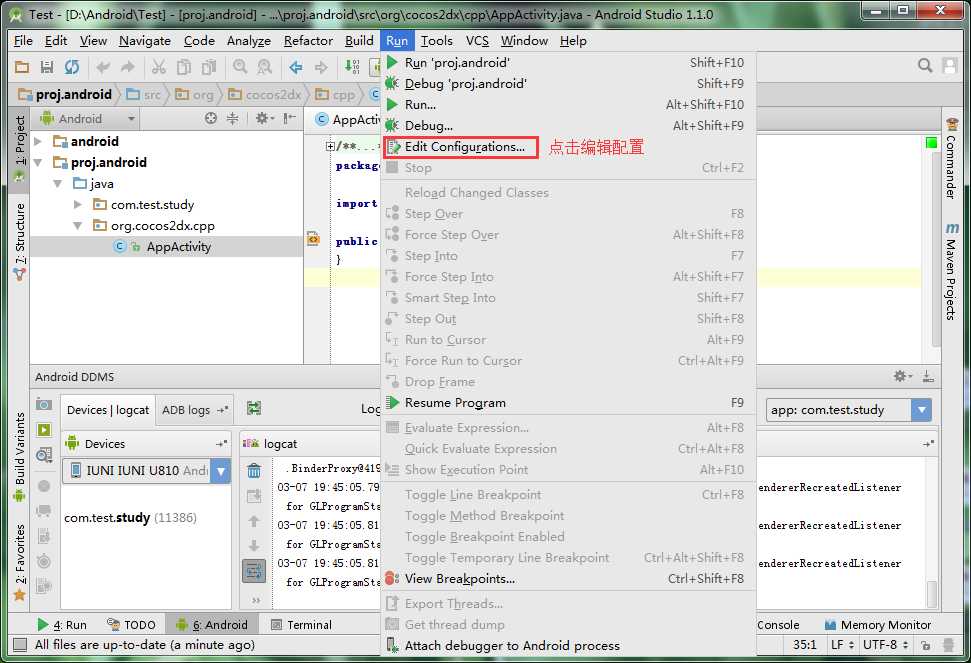Open the Build Variants side panel
The width and height of the screenshot is (971, 663).
coord(20,456)
